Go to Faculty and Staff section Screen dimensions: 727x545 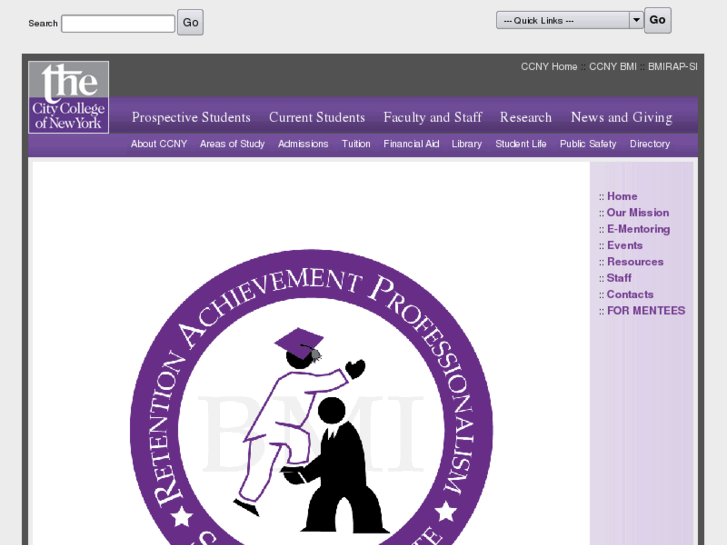(x=432, y=117)
